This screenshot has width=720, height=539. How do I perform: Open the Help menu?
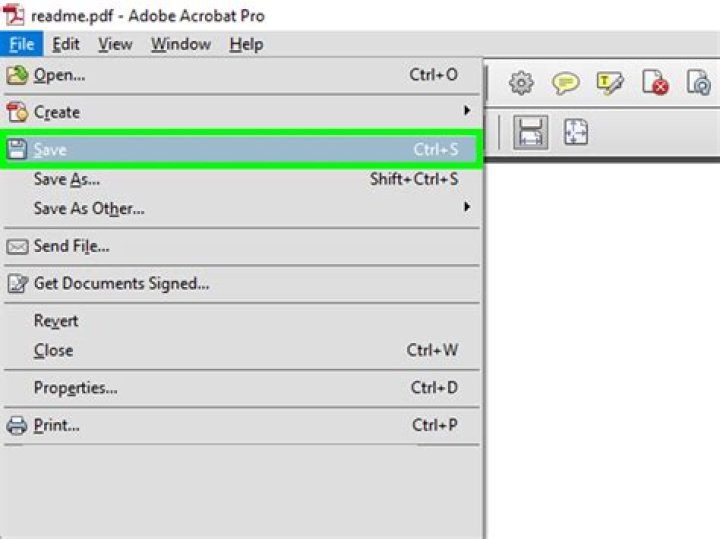(x=246, y=44)
